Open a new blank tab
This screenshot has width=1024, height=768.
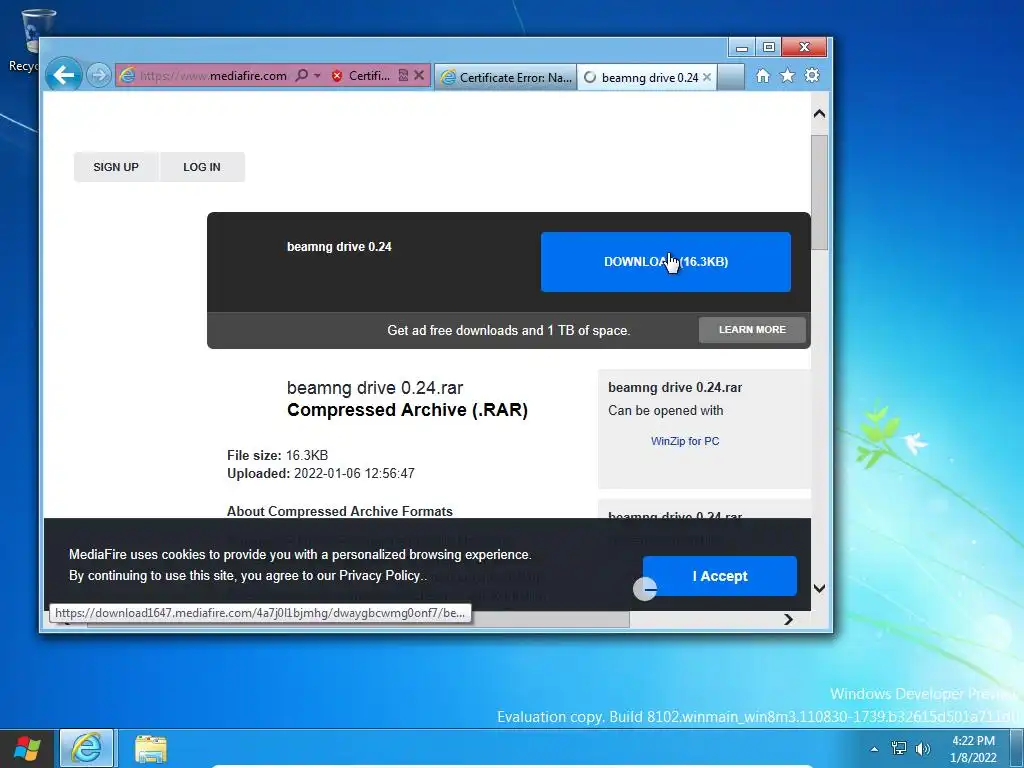pyautogui.click(x=731, y=77)
